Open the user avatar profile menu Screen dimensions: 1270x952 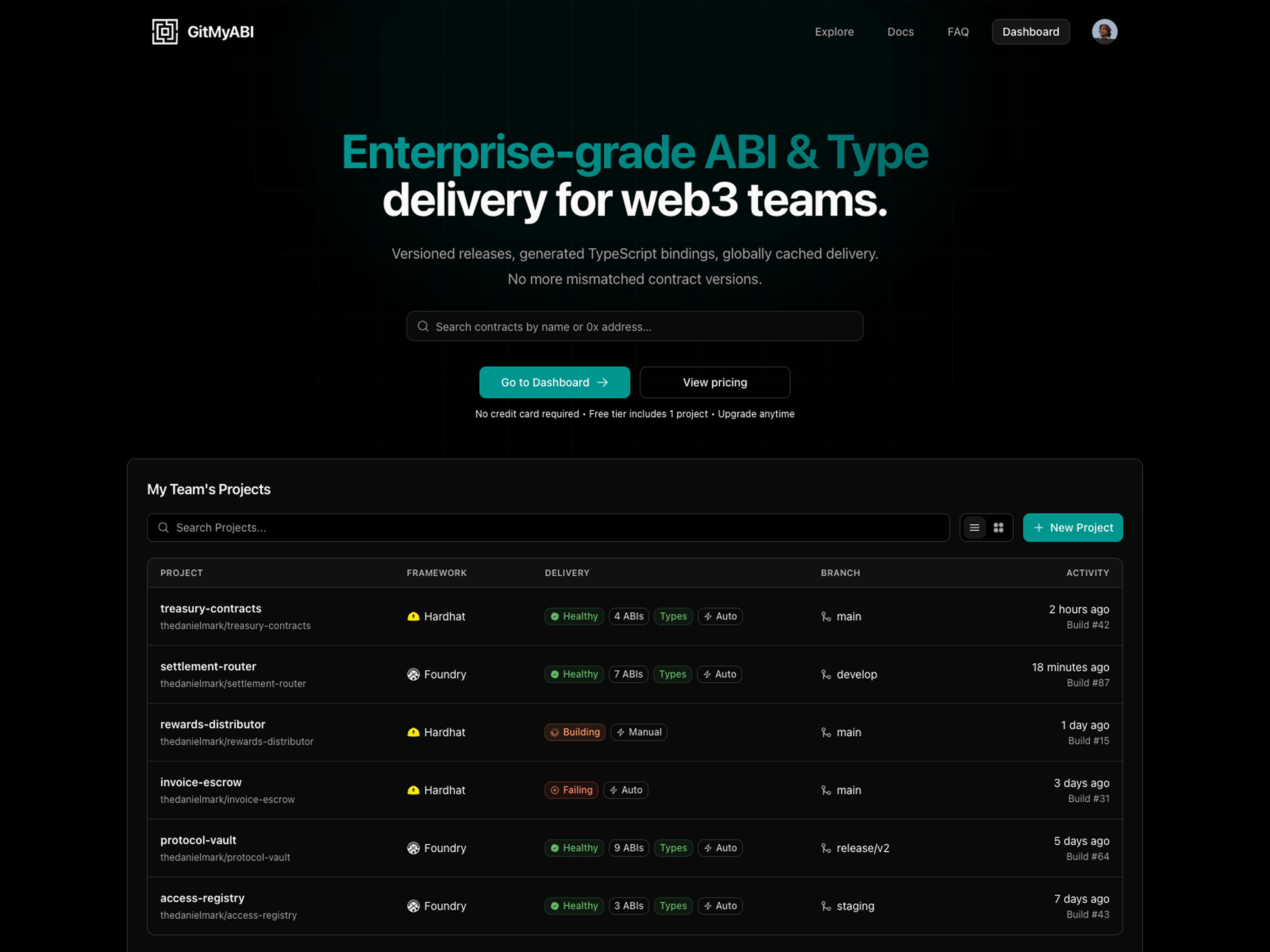(1104, 32)
